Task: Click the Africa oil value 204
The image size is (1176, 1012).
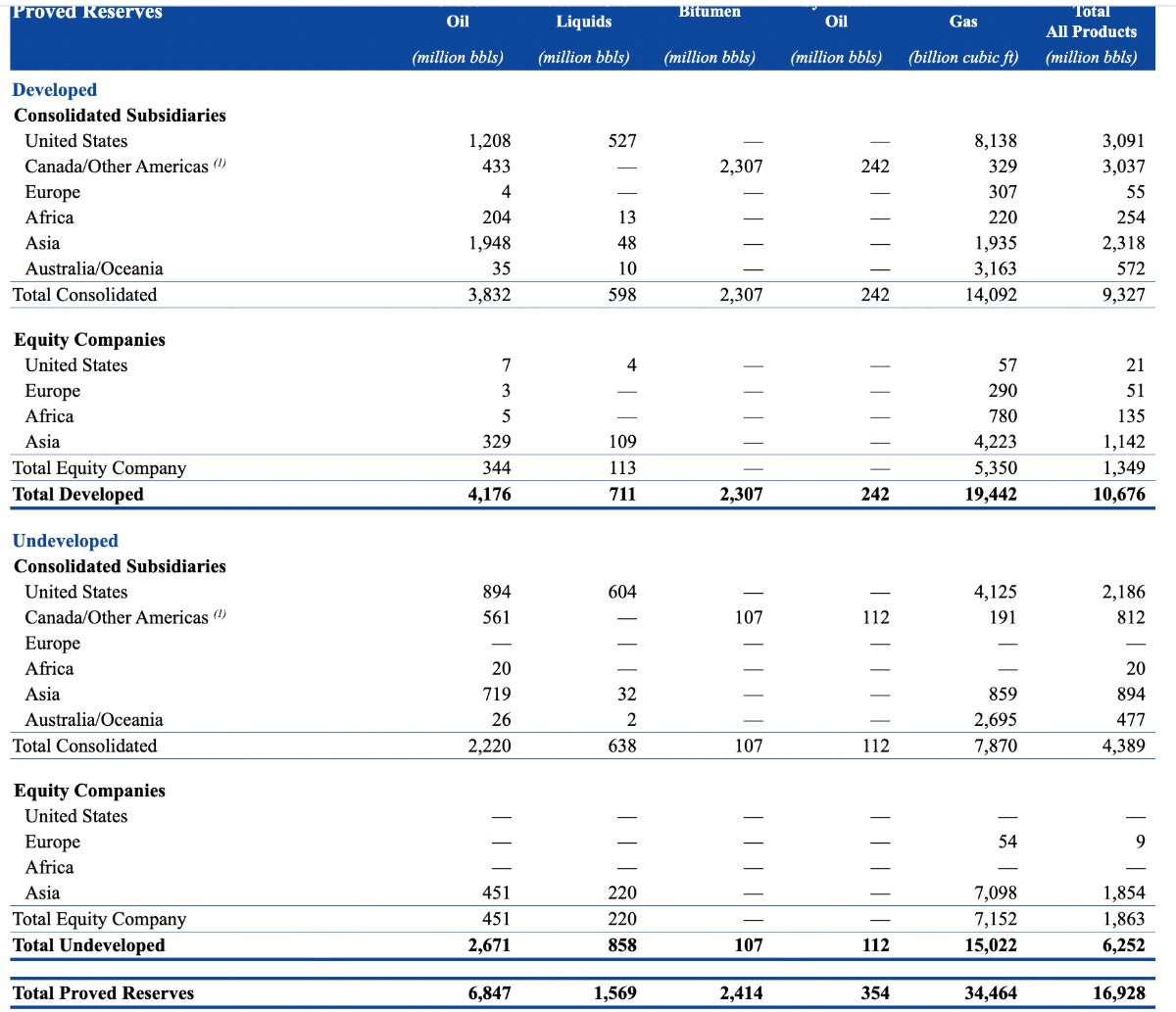Action: [x=496, y=217]
